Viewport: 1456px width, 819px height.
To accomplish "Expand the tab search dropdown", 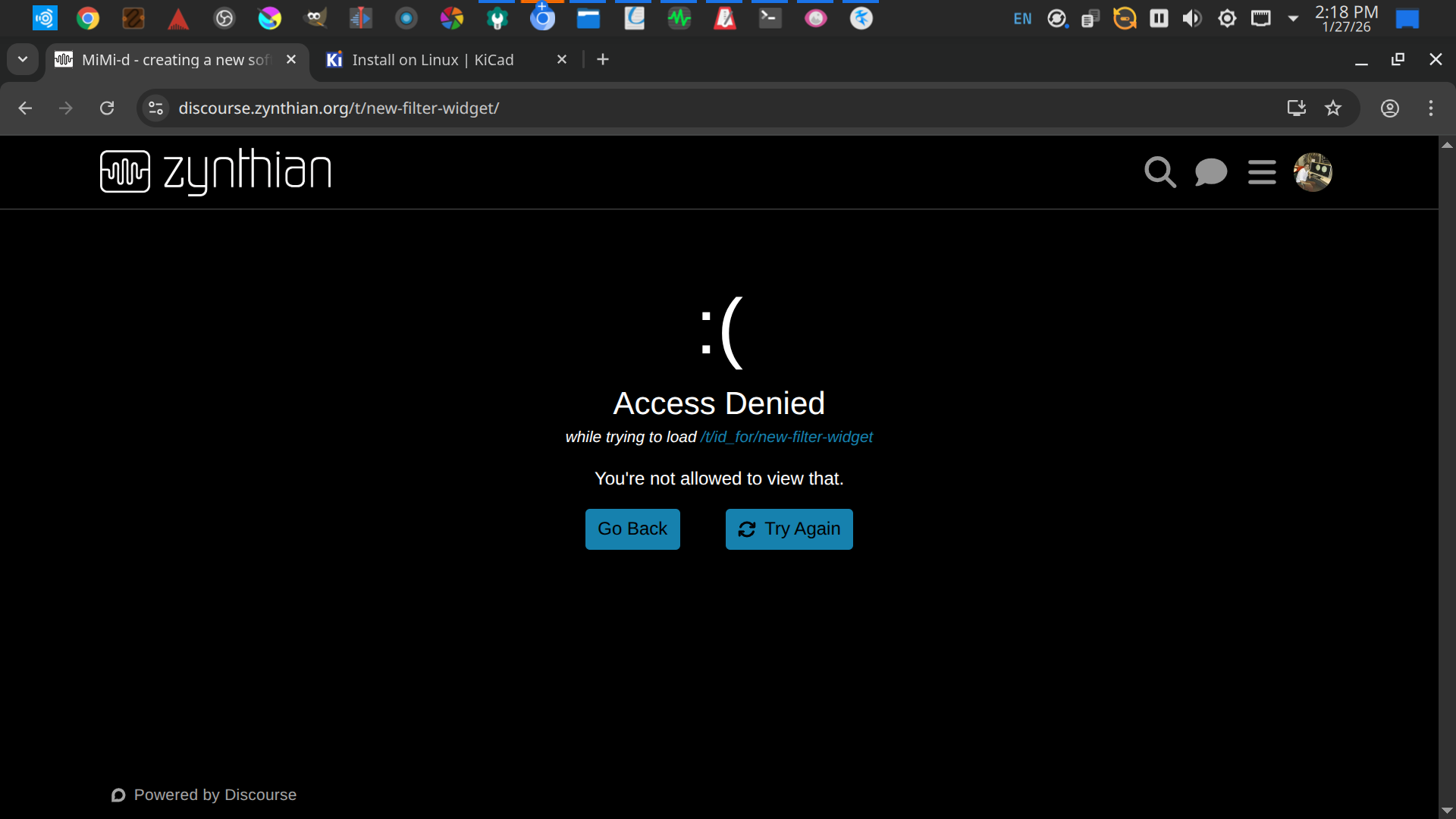I will coord(23,59).
